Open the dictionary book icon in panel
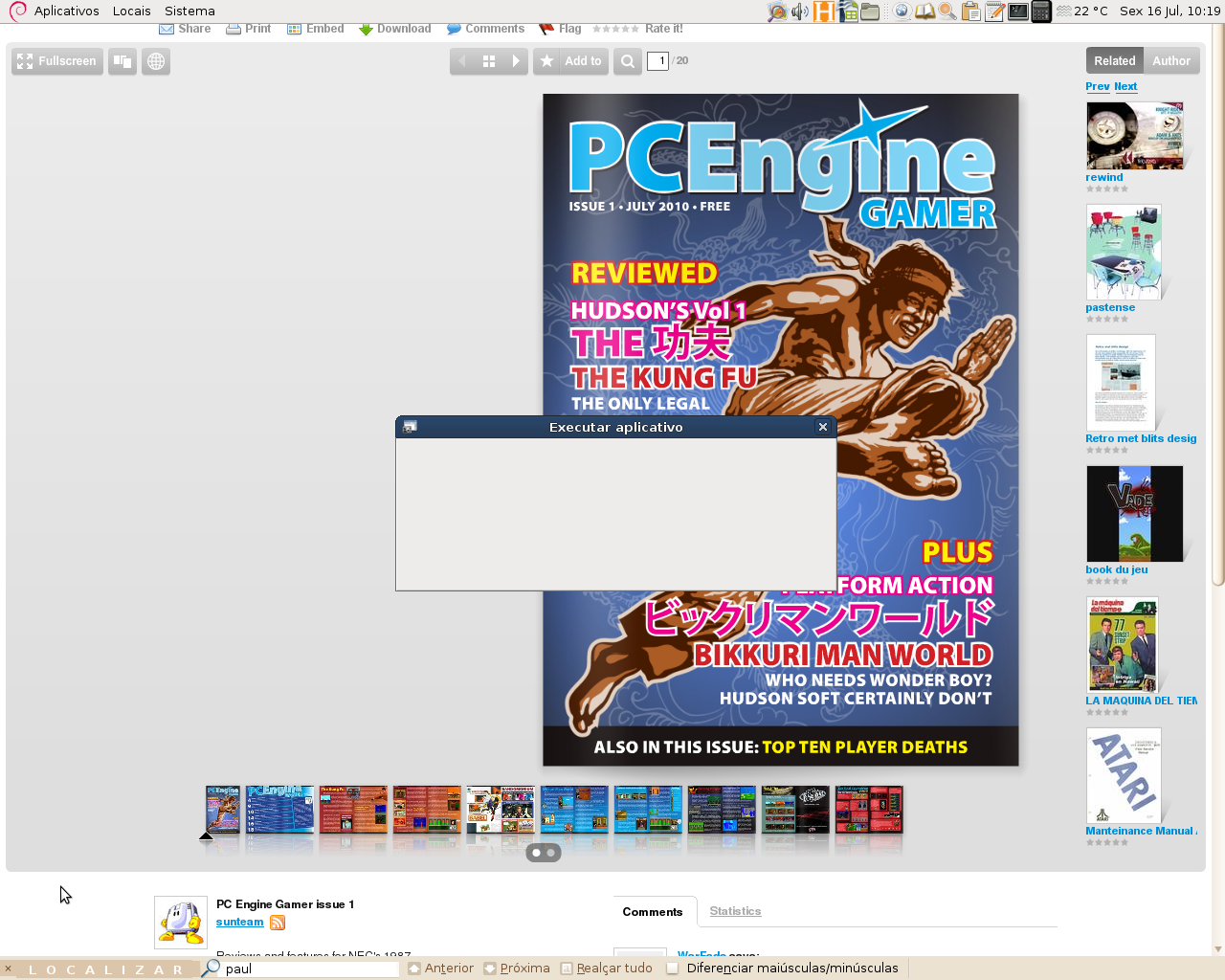The height and width of the screenshot is (980, 1225). tap(924, 11)
